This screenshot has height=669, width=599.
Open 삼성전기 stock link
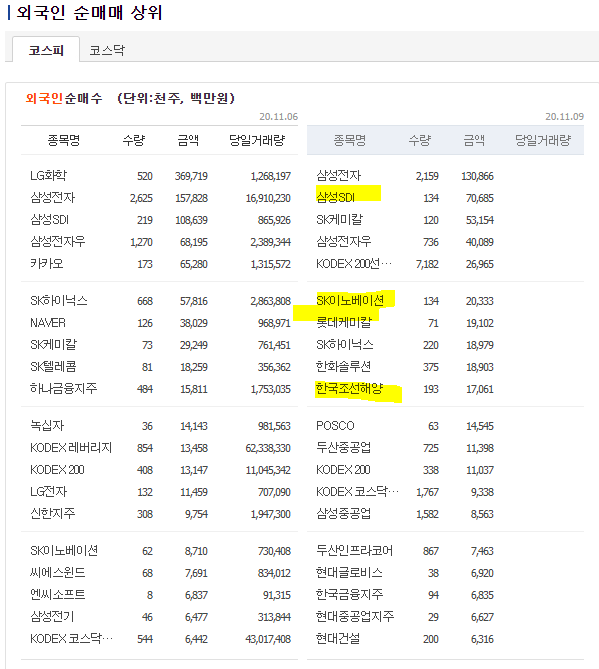[52, 617]
